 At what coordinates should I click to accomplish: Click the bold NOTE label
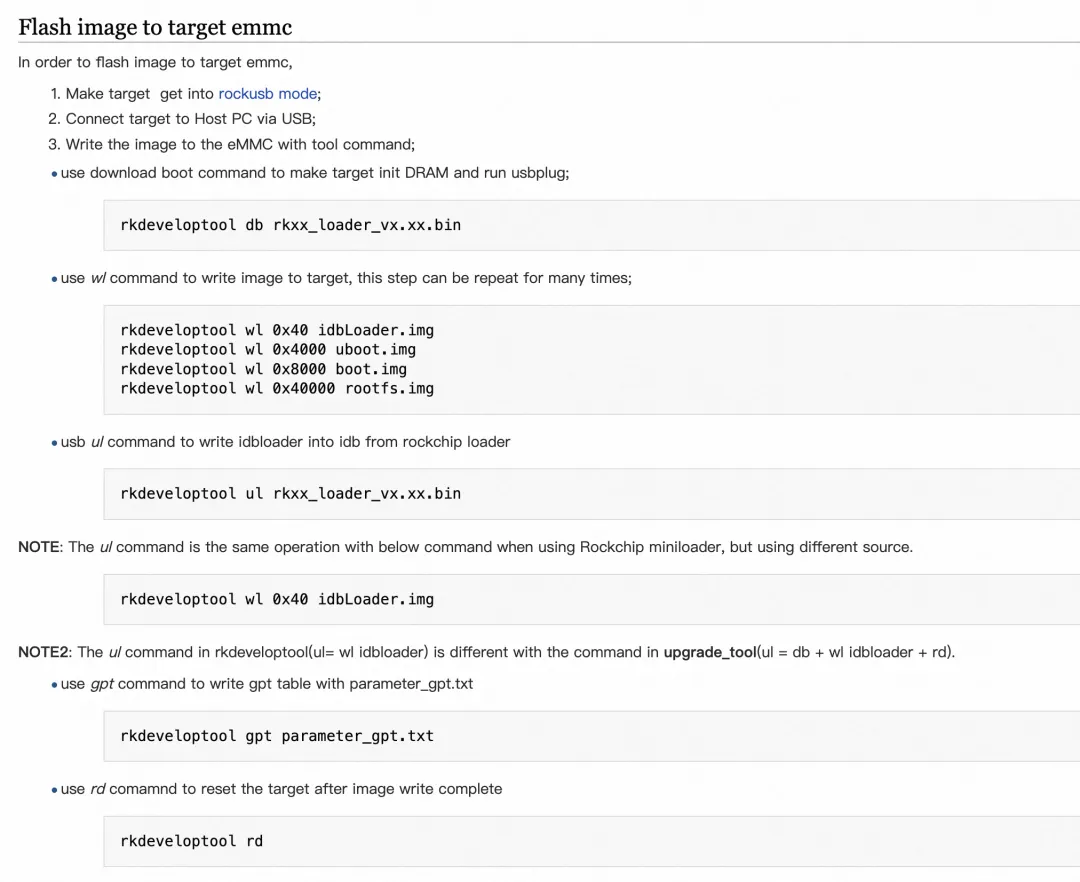click(x=39, y=547)
